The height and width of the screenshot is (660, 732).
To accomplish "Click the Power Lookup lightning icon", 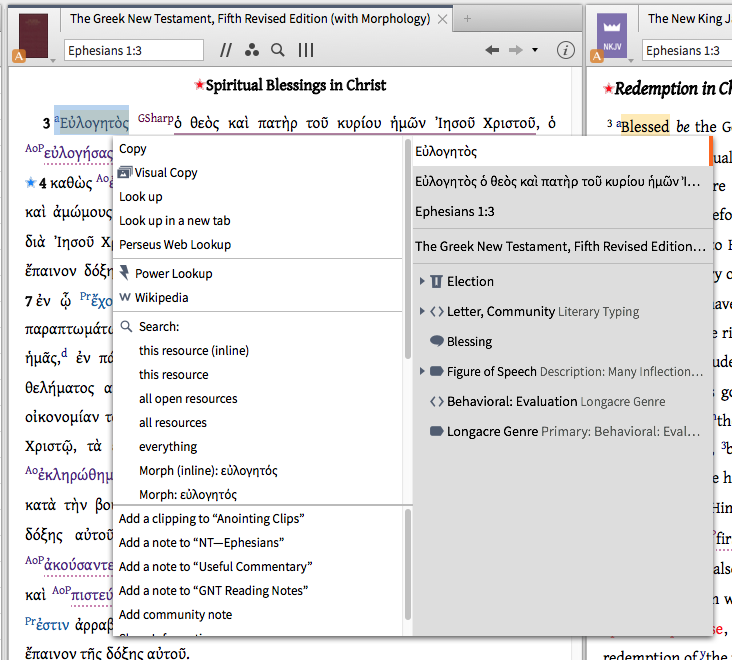I will coord(125,273).
